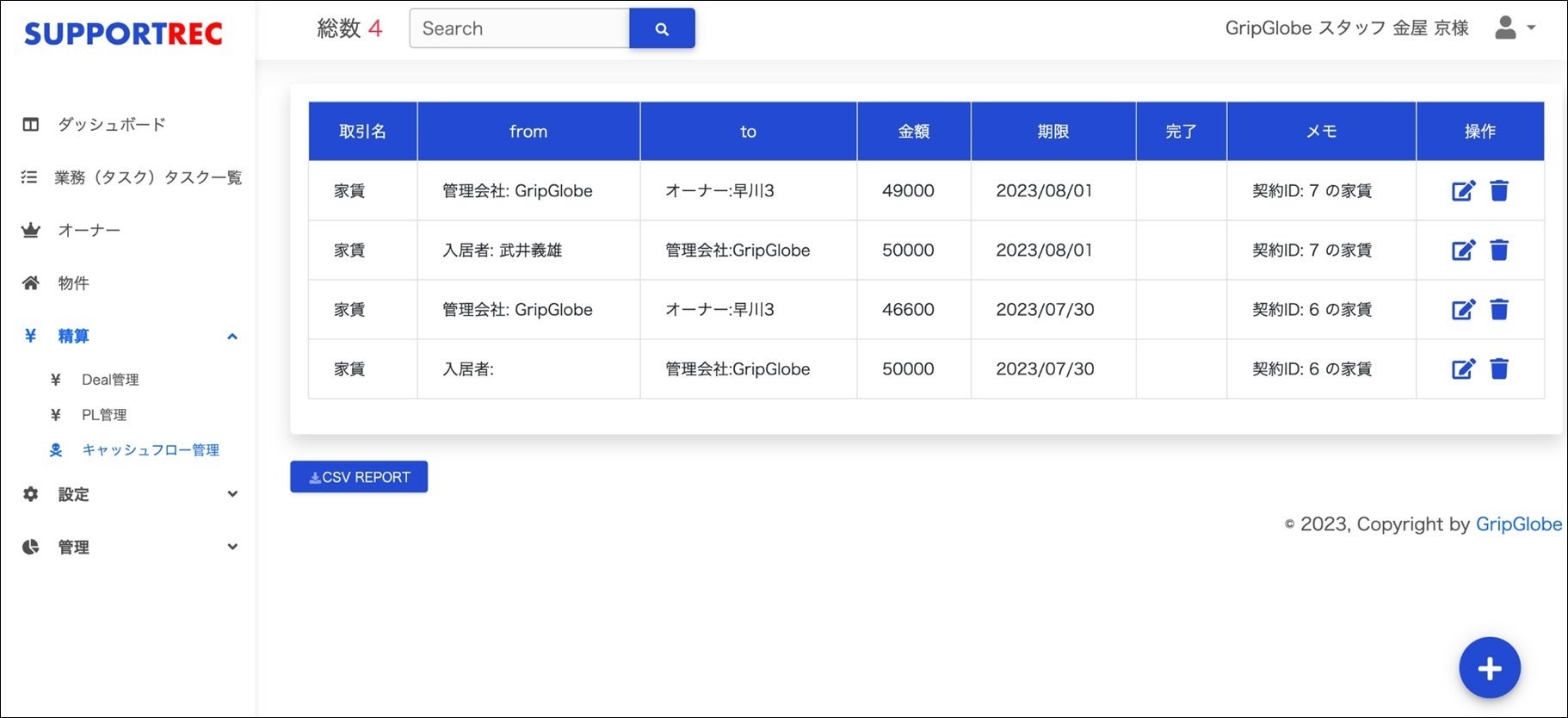
Task: Open PL管理 in the sidebar
Action: click(104, 415)
